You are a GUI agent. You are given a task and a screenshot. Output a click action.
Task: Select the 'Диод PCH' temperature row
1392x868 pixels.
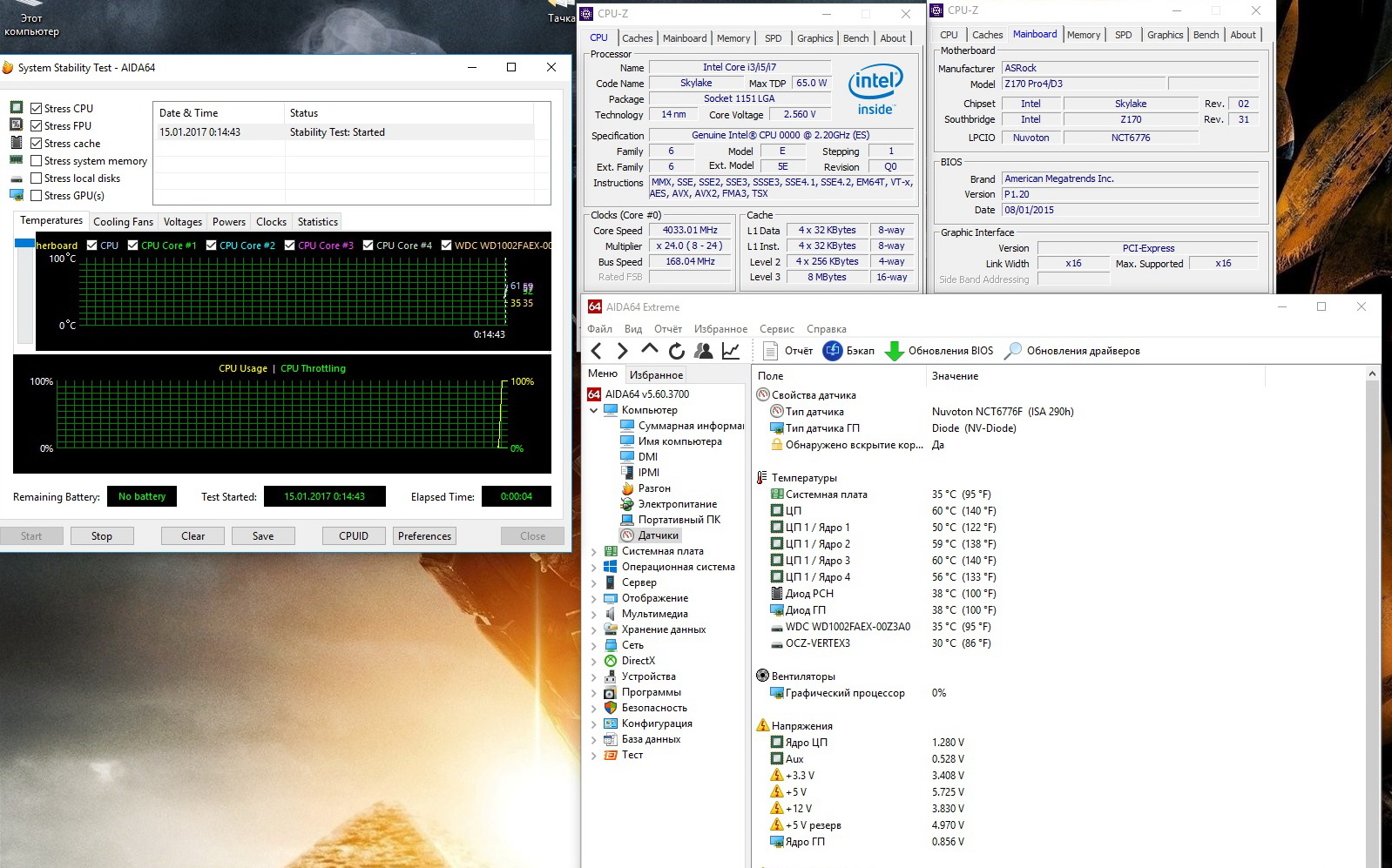tap(882, 594)
